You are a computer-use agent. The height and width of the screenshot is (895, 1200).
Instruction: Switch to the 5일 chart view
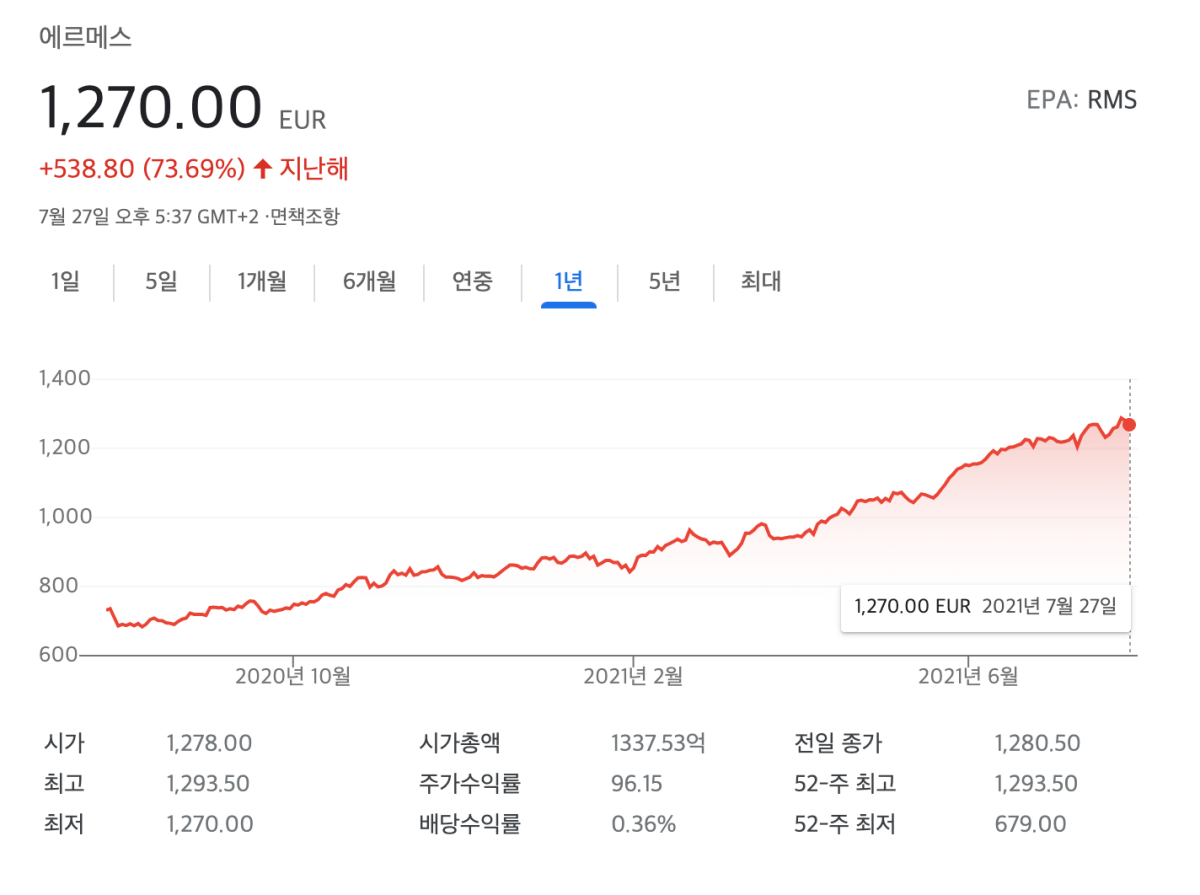160,282
